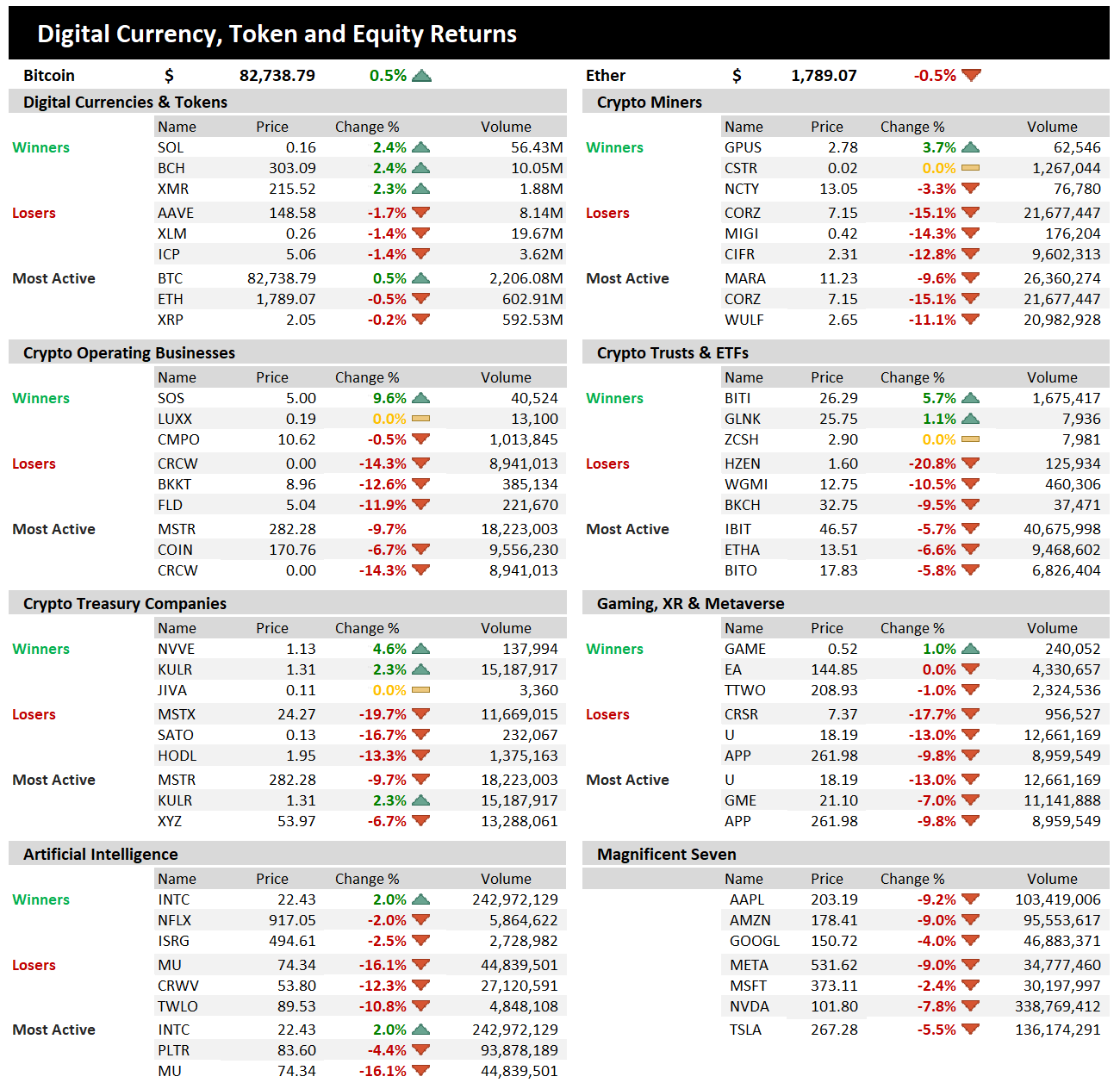1120x1089 pixels.
Task: Select the 'GOOGL' ticker name
Action: click(x=755, y=941)
